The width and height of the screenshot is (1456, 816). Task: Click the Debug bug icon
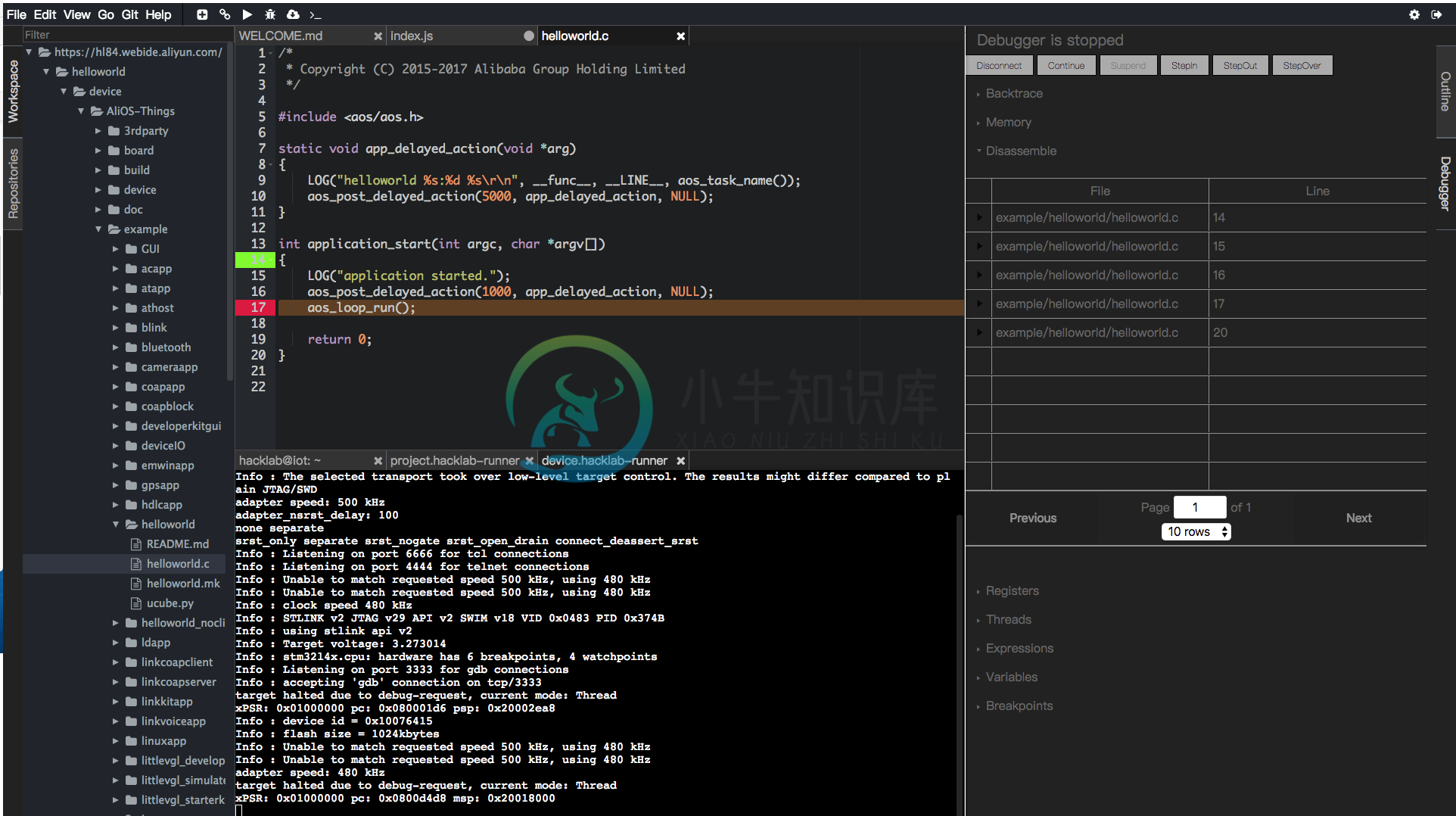click(270, 14)
